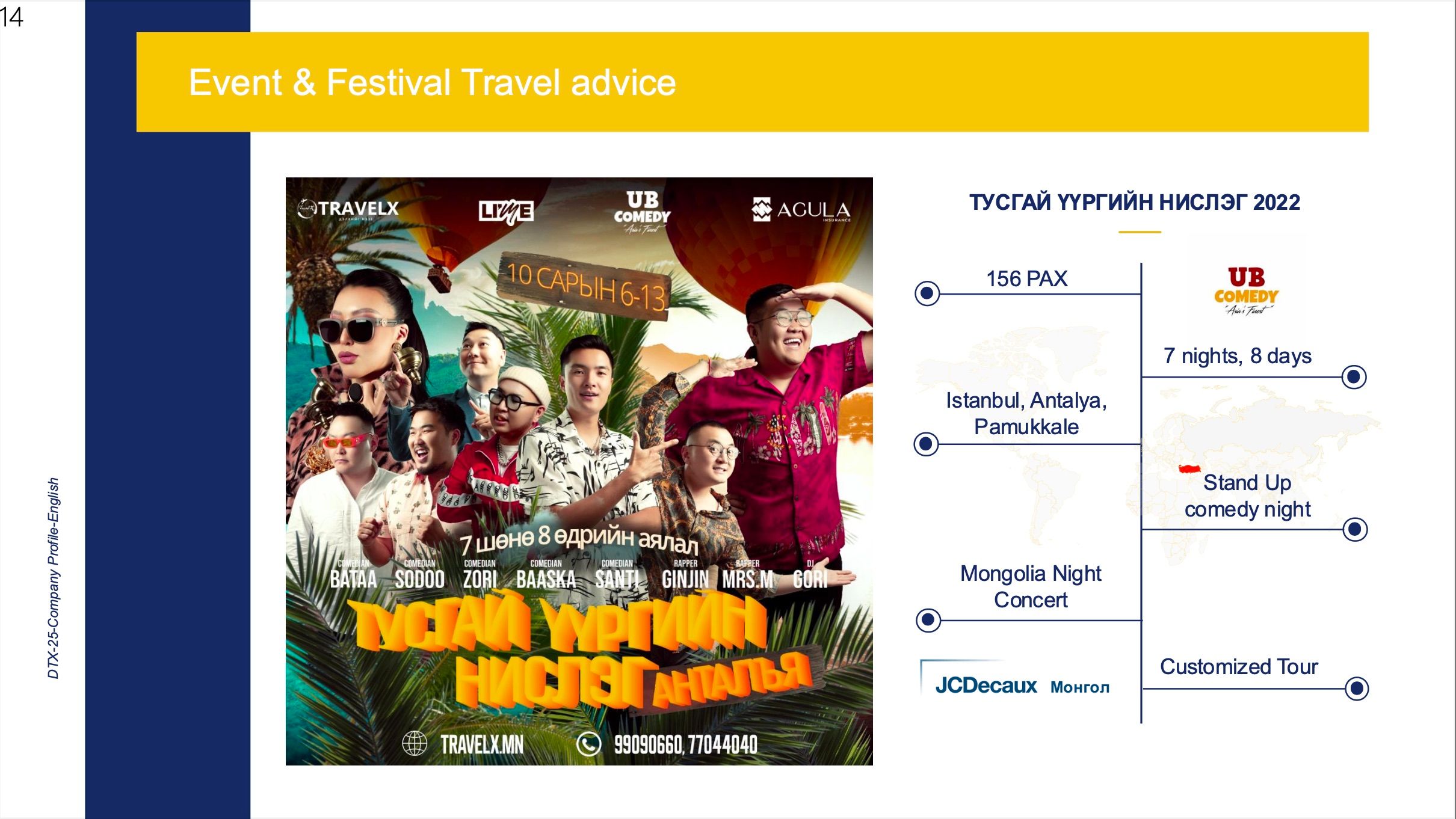Select the bullet marker for Customized Tour
This screenshot has width=1456, height=819.
pyautogui.click(x=1357, y=688)
